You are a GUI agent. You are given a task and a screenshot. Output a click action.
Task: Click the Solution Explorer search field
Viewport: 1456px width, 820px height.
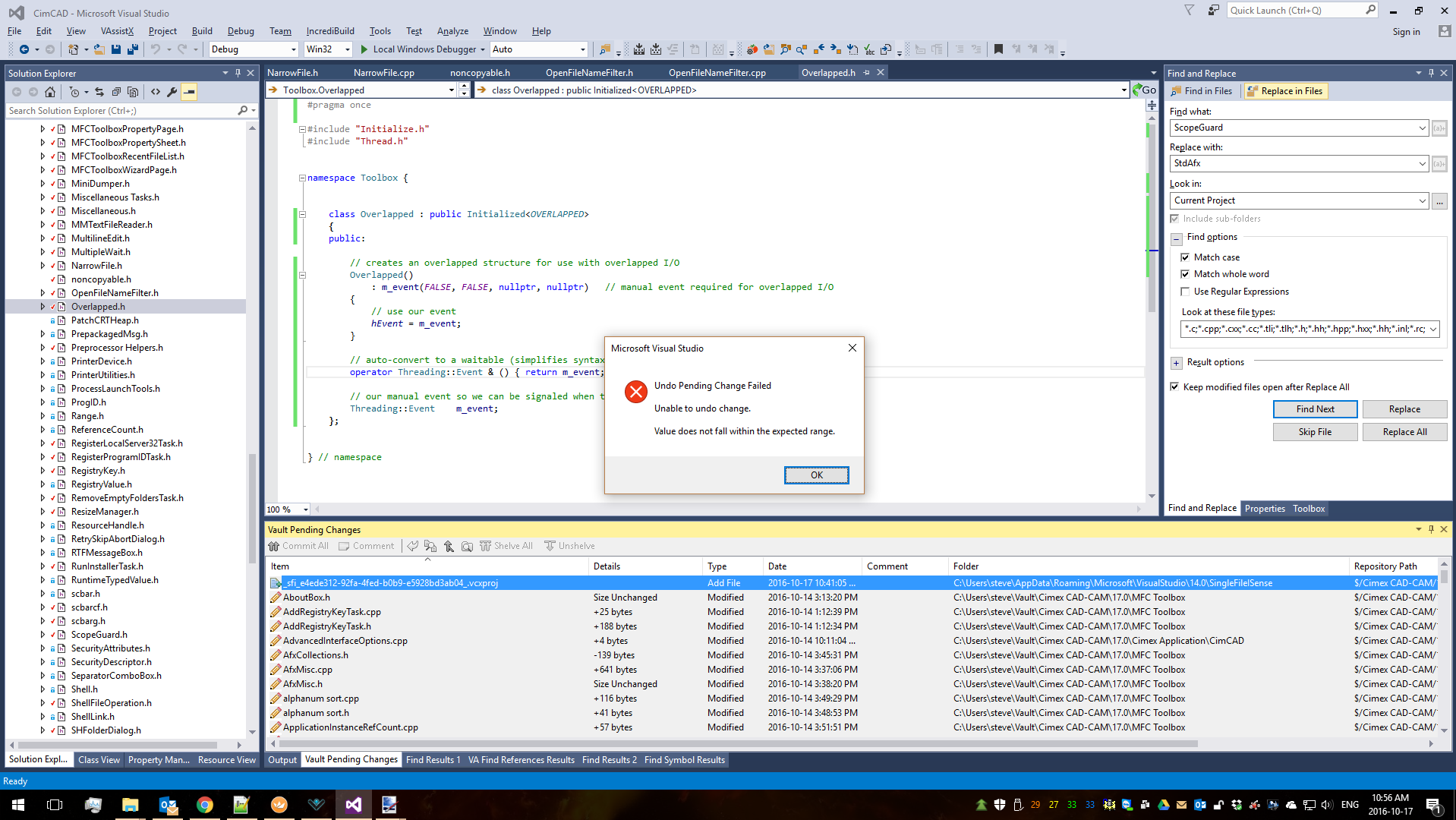click(121, 111)
